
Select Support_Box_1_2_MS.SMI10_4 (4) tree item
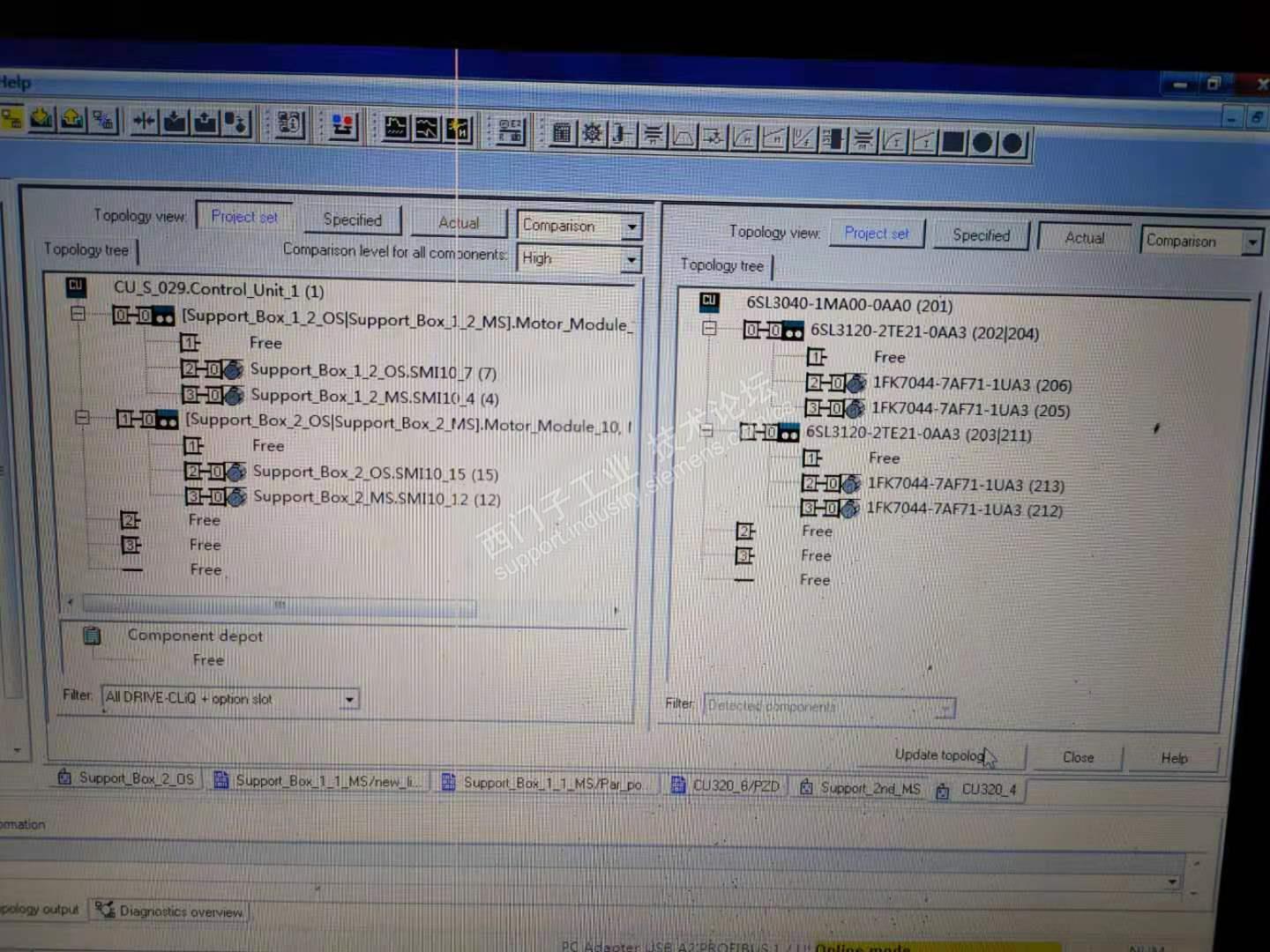coord(375,397)
